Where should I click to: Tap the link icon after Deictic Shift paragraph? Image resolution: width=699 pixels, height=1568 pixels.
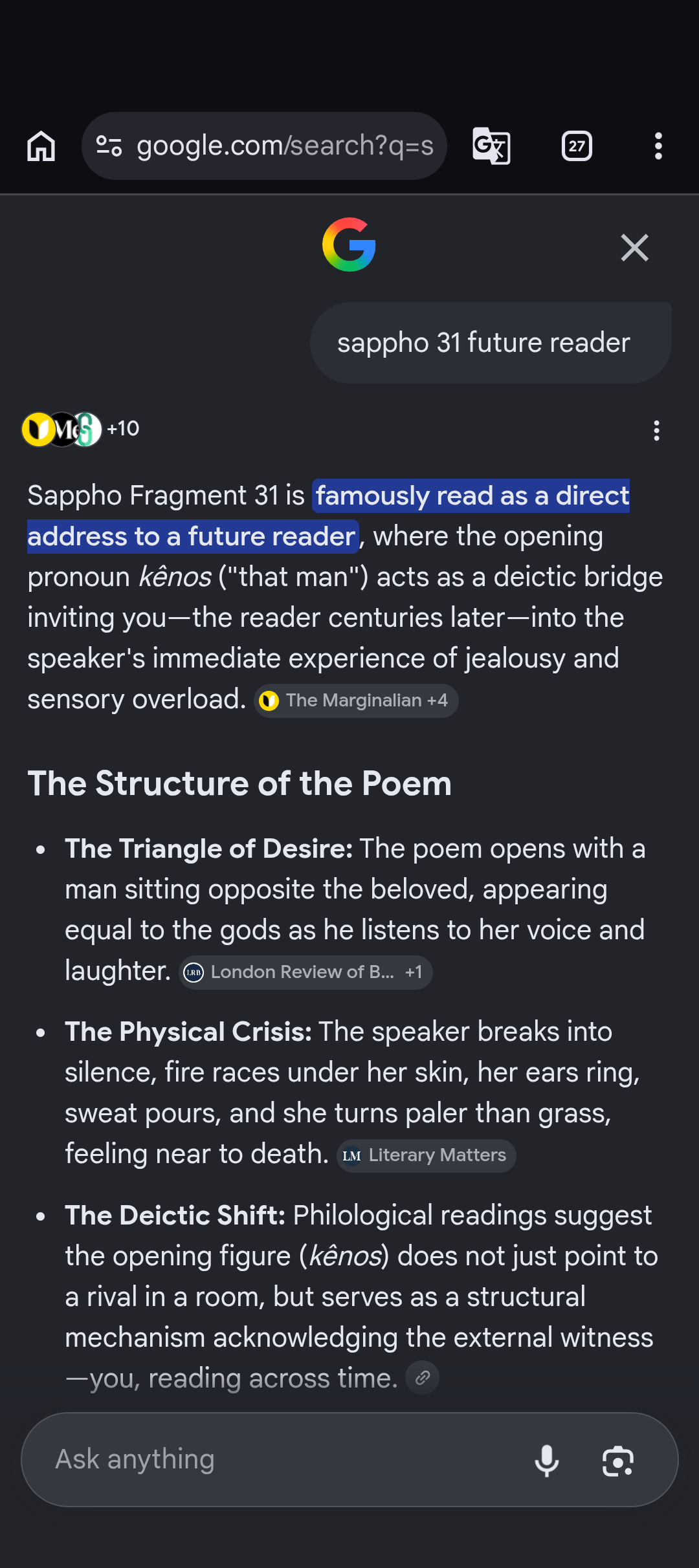click(422, 1378)
